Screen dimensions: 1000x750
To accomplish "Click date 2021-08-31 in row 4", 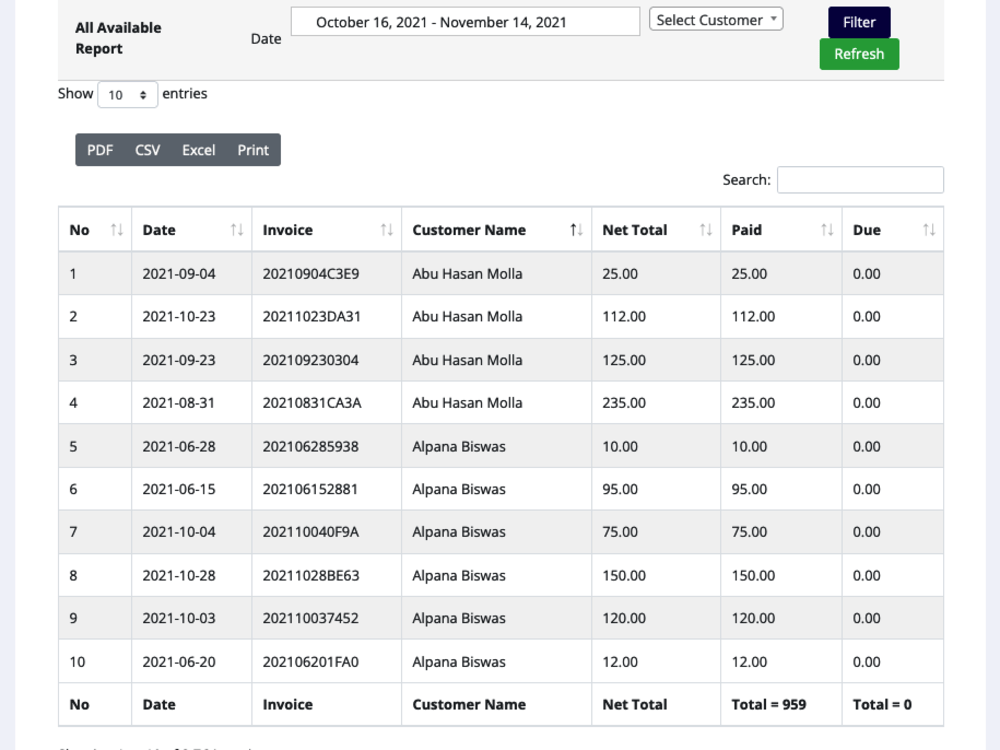I will [x=179, y=403].
